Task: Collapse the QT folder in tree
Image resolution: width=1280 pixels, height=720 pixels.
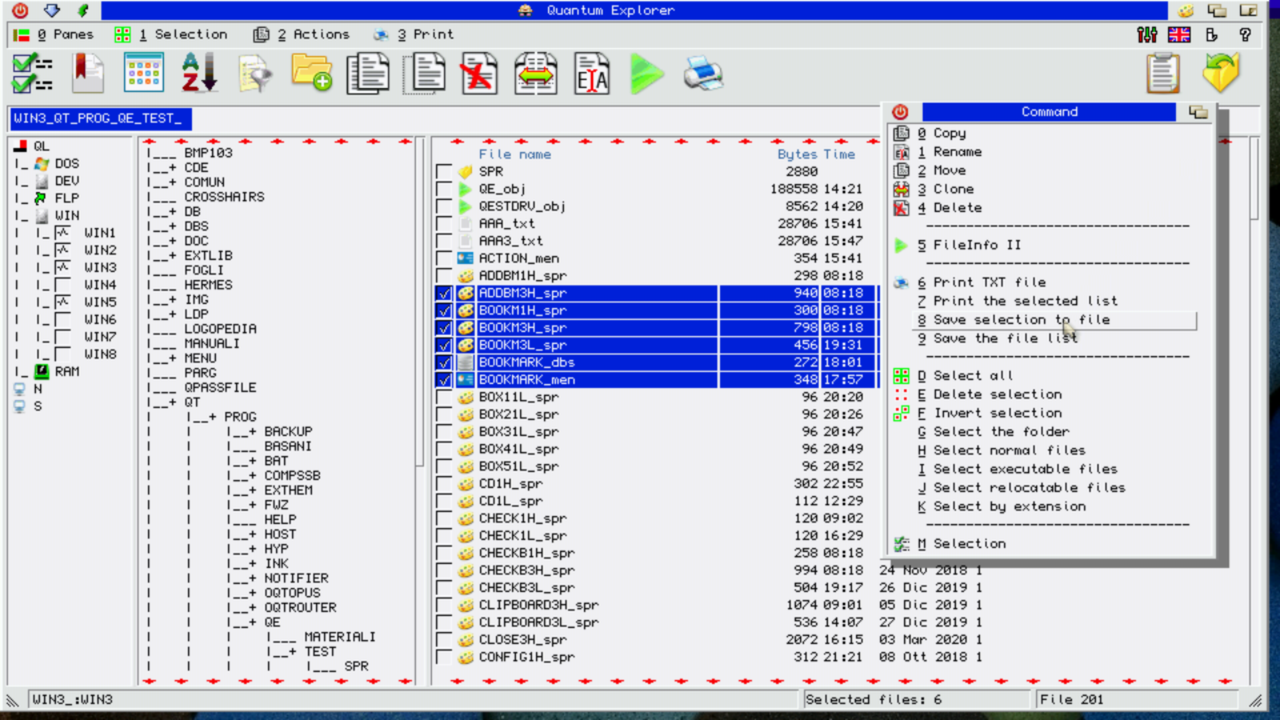Action: pyautogui.click(x=173, y=402)
